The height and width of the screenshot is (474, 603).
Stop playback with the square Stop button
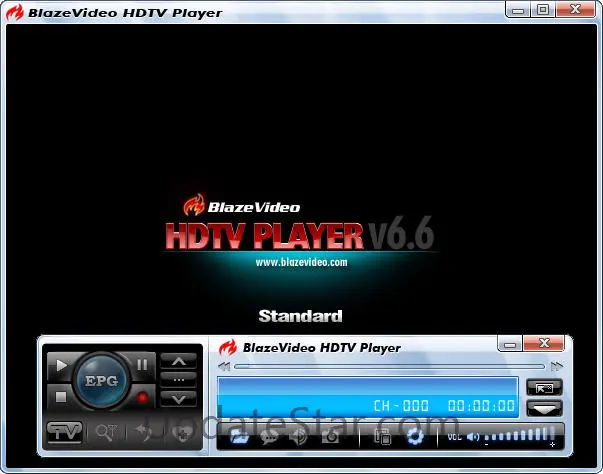(x=61, y=397)
